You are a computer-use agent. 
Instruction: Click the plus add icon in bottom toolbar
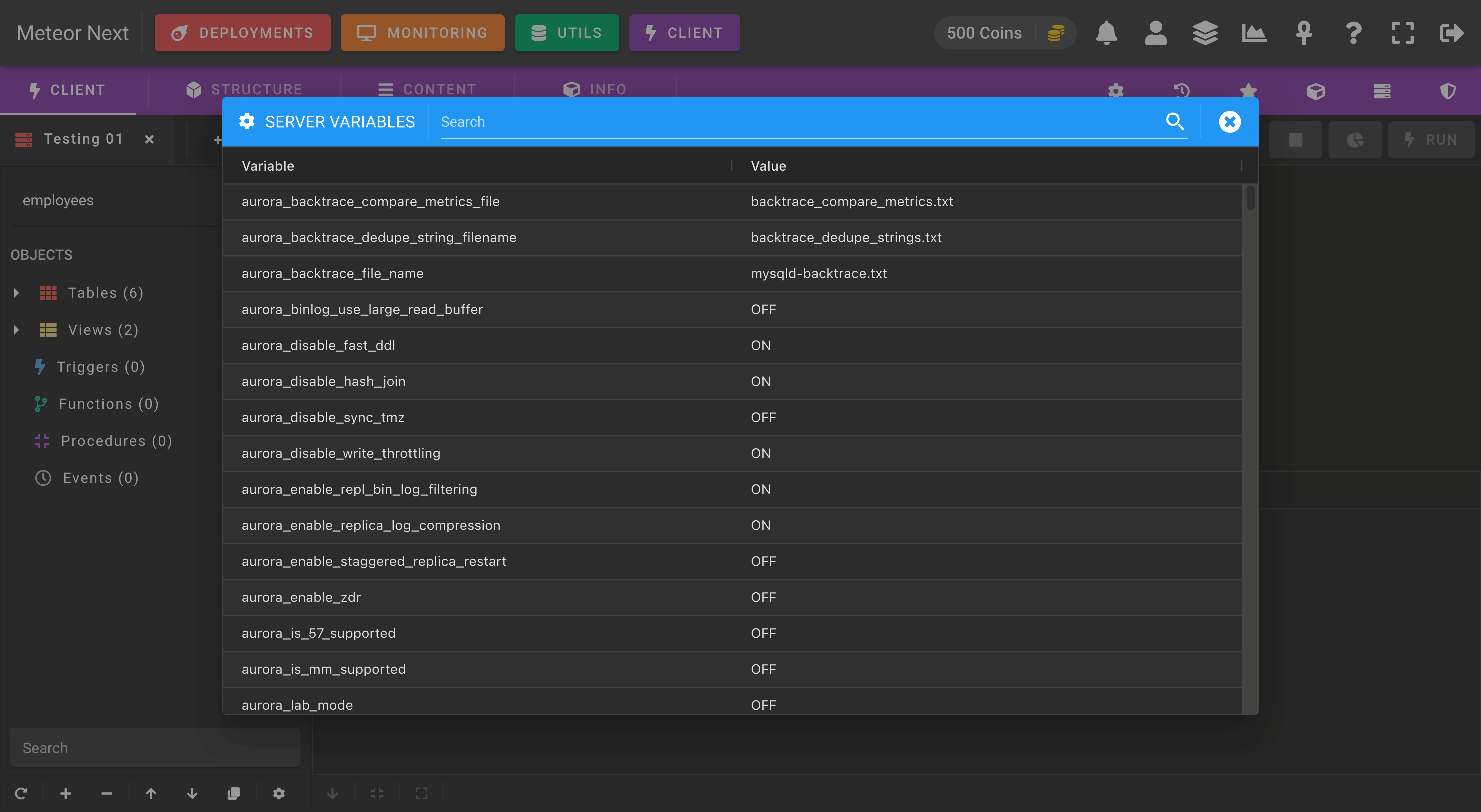point(66,793)
